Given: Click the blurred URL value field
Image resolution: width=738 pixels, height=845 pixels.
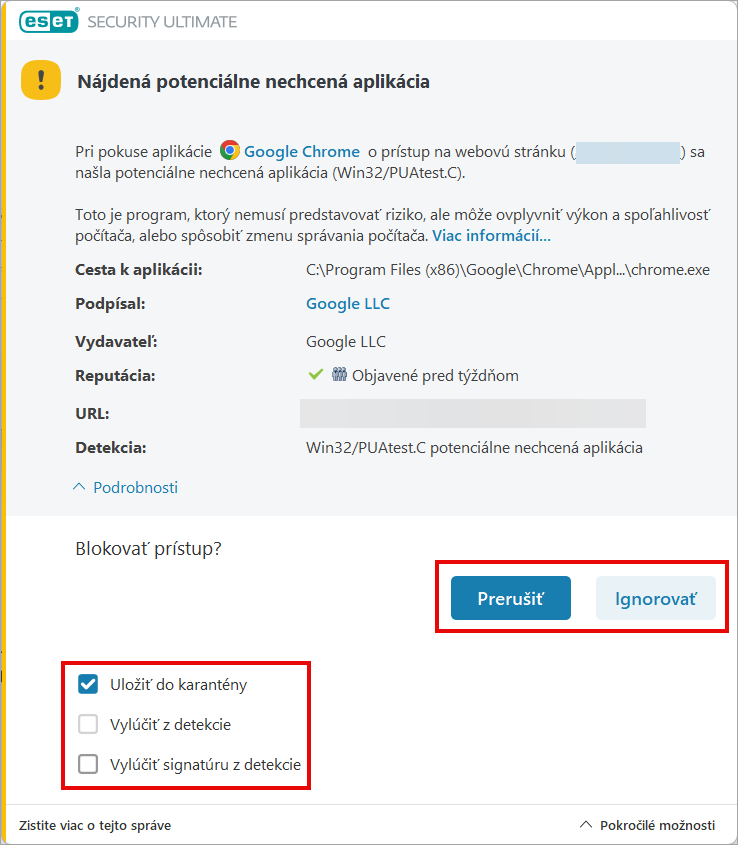Looking at the screenshot, I should coord(472,413).
